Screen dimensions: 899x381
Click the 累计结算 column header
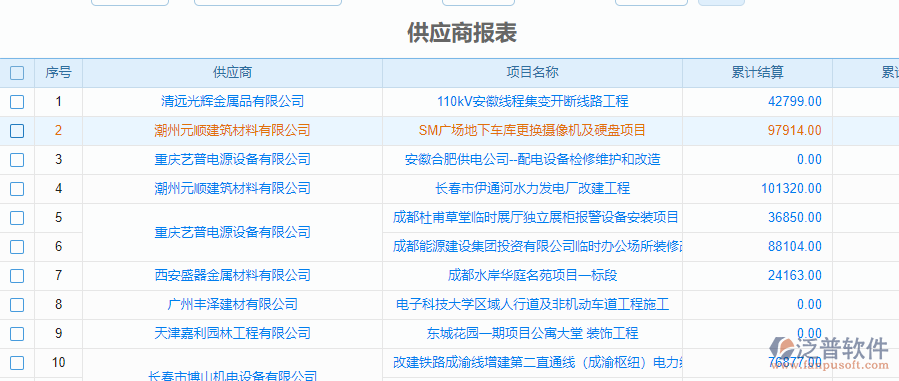coord(757,73)
